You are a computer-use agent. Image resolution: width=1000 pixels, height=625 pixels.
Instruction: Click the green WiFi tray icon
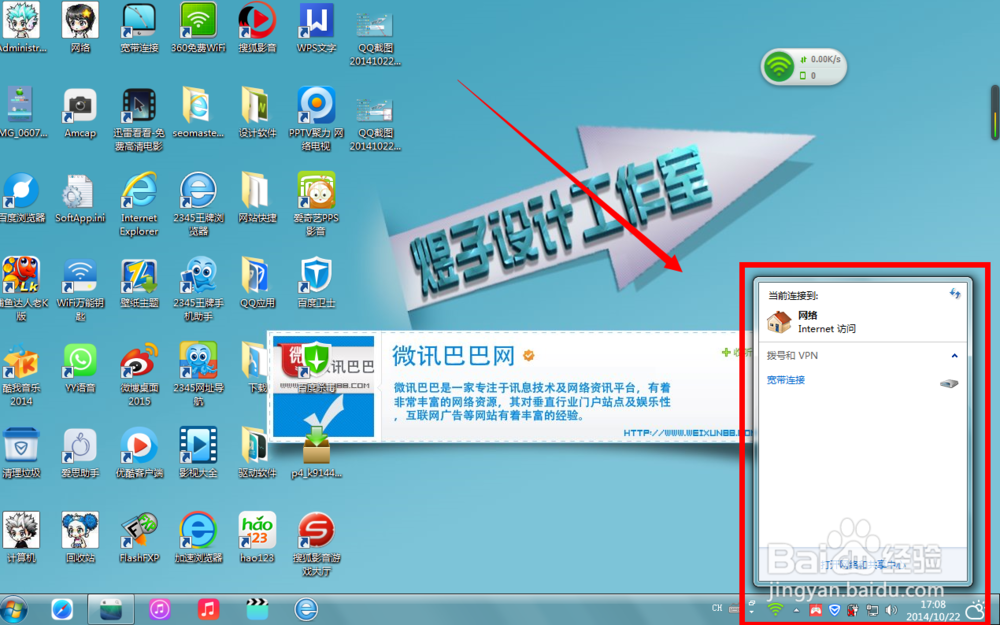tap(775, 610)
